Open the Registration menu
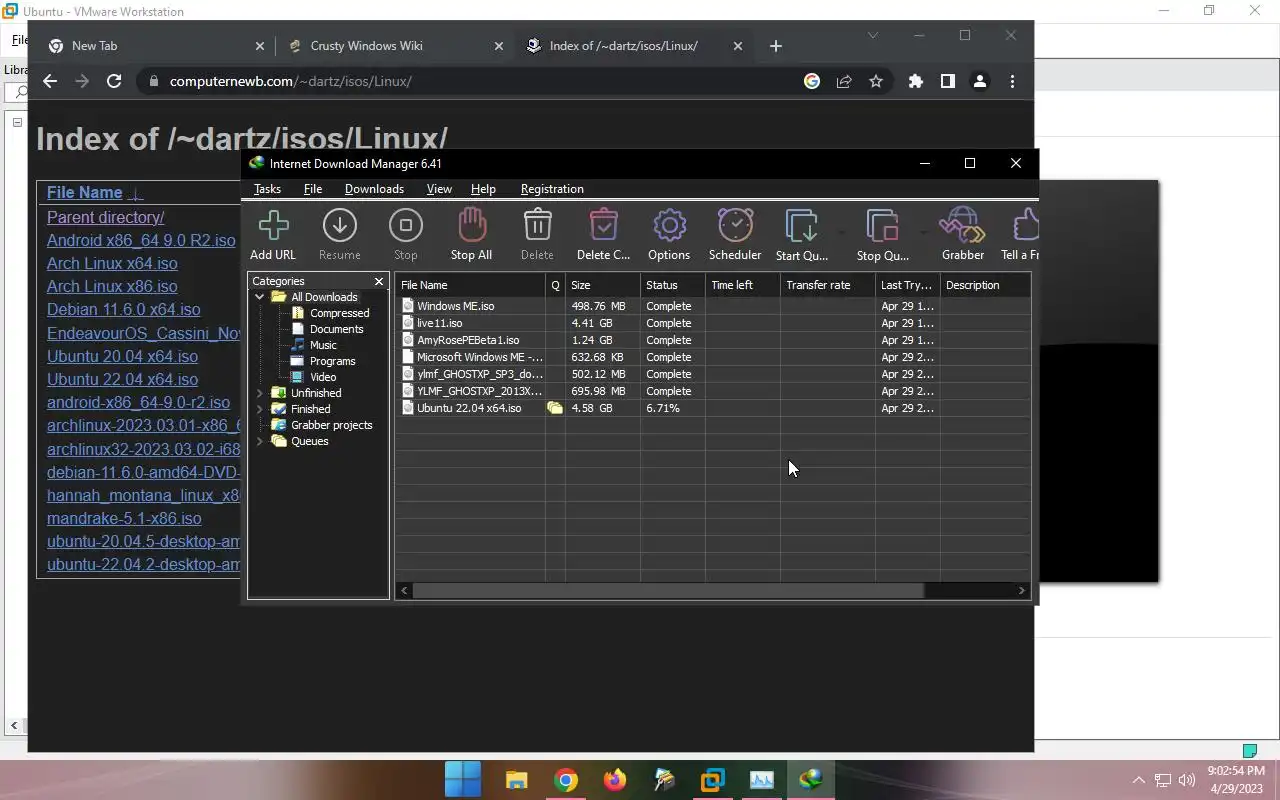Viewport: 1280px width, 800px height. point(552,189)
